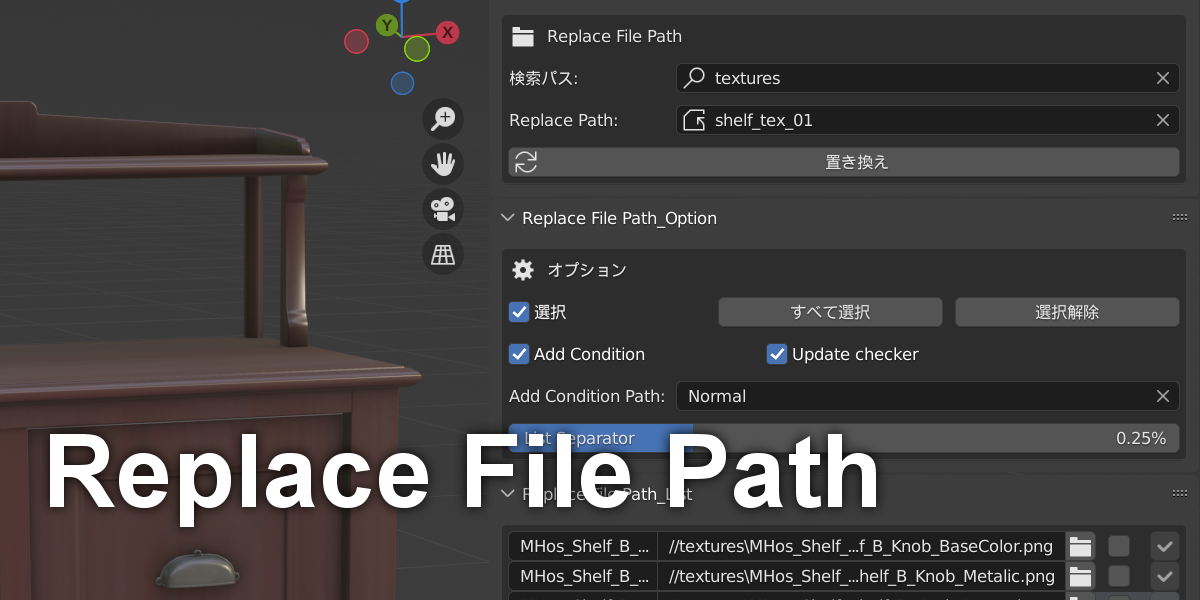Click the pan view hand icon
1200x600 pixels.
pos(442,164)
